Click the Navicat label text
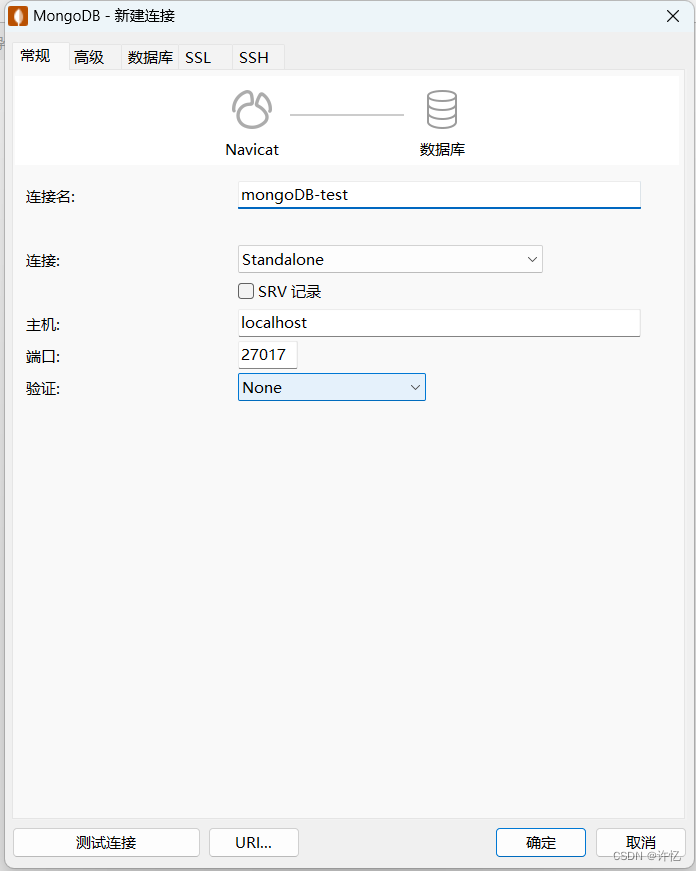 point(252,149)
